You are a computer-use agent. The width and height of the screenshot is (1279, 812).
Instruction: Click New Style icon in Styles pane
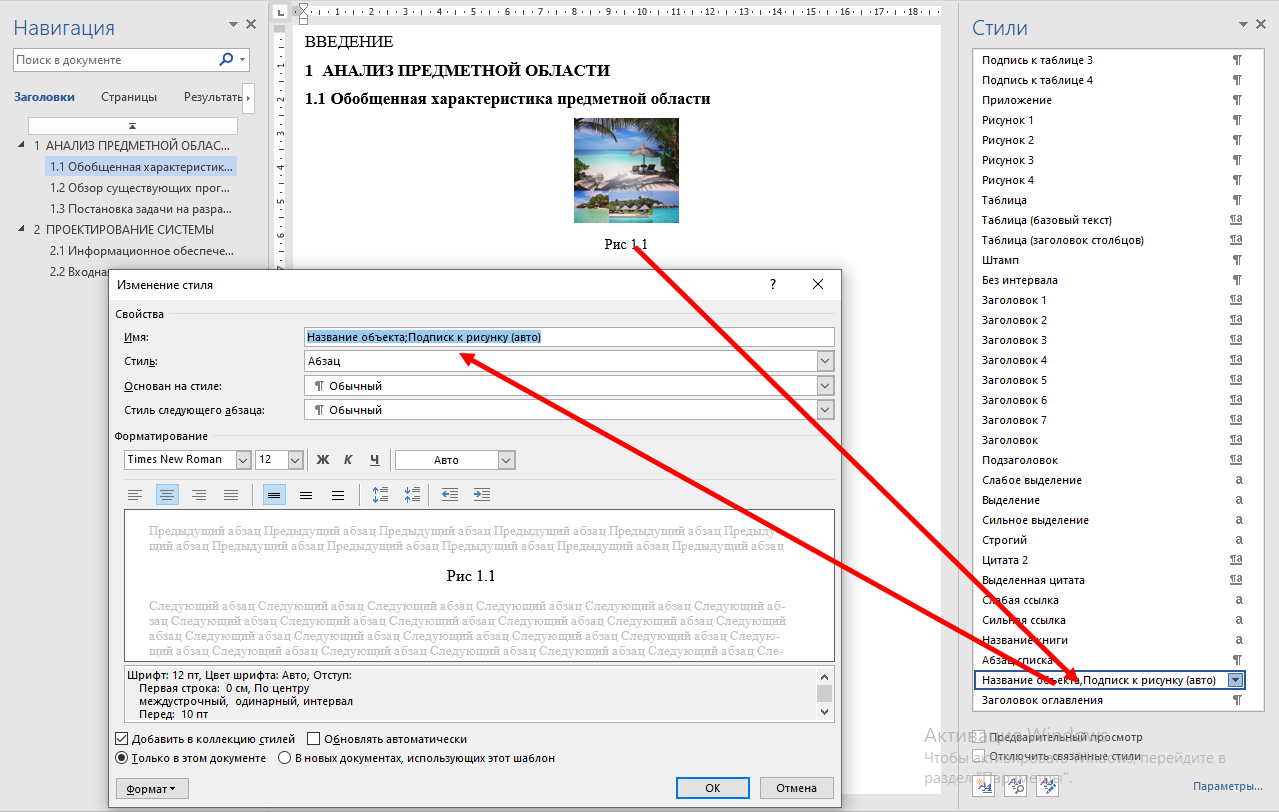984,787
